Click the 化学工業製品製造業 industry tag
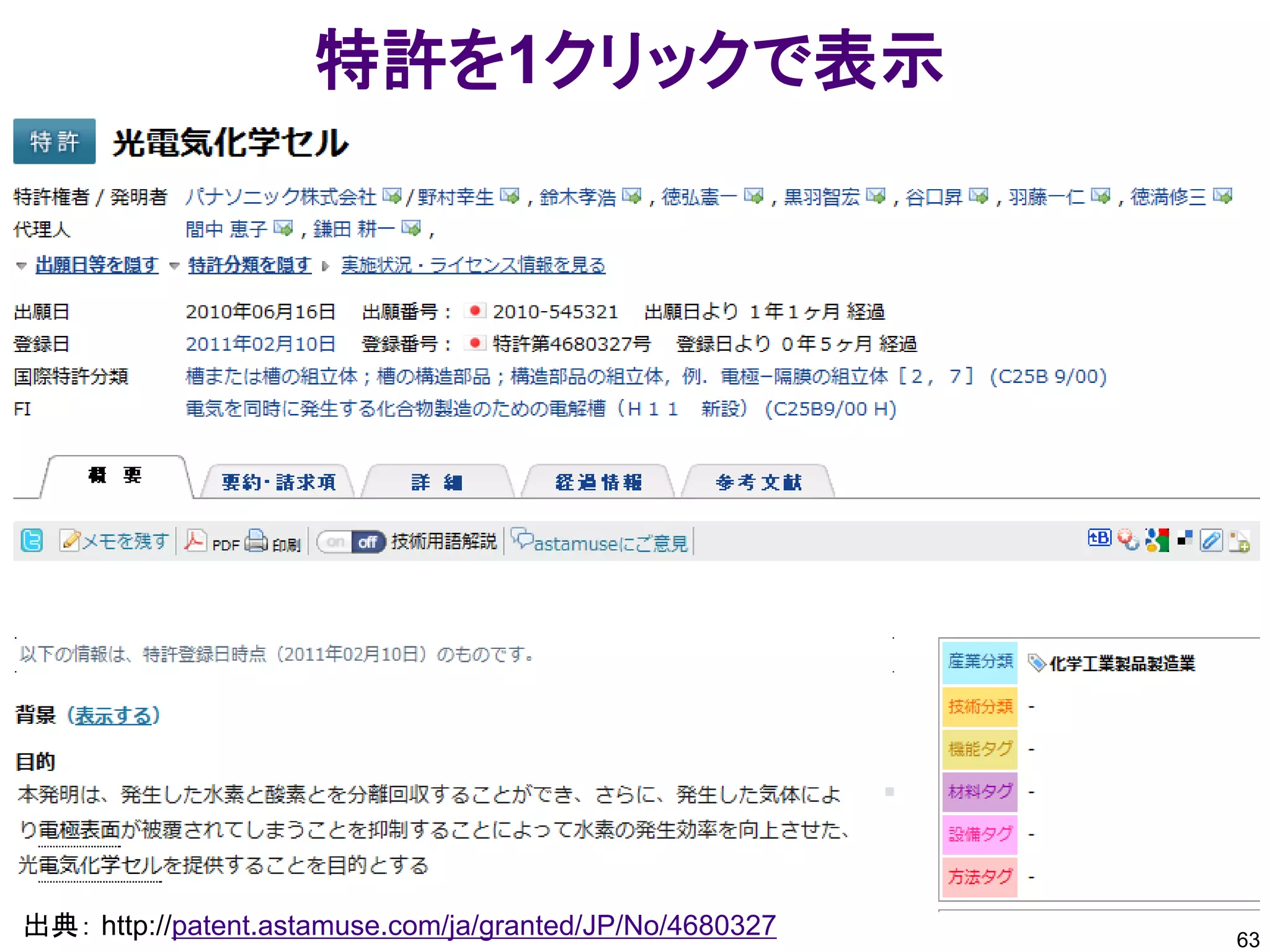The image size is (1270, 952). pos(1122,663)
